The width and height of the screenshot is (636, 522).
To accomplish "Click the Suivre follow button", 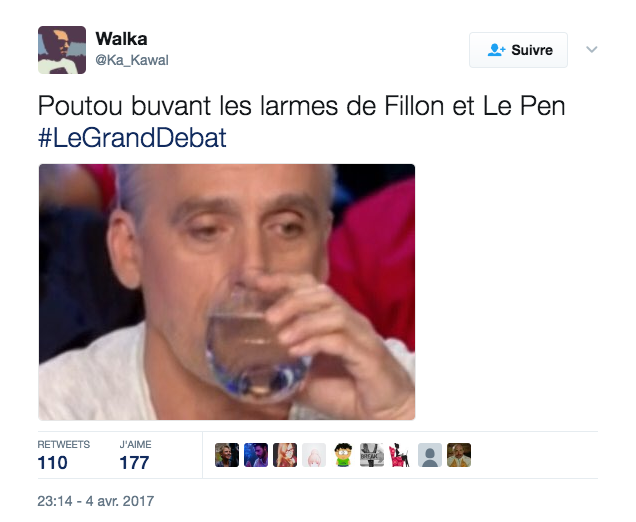I will [518, 50].
